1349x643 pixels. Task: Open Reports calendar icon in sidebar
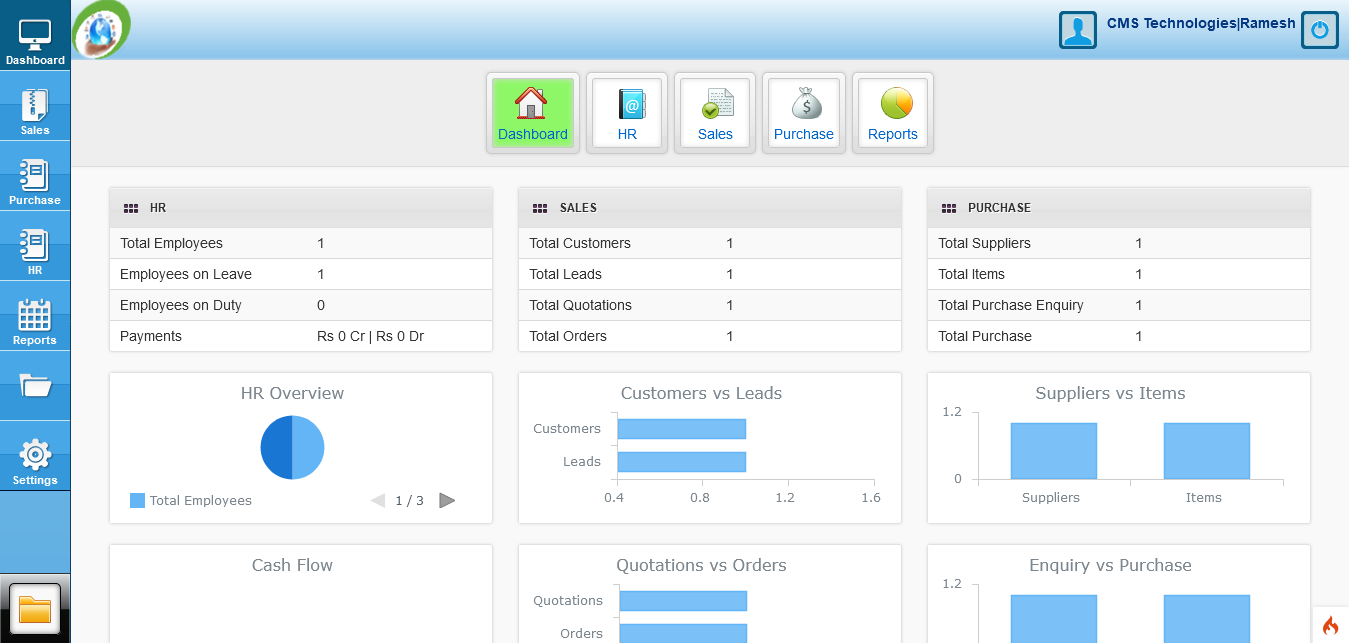point(35,316)
